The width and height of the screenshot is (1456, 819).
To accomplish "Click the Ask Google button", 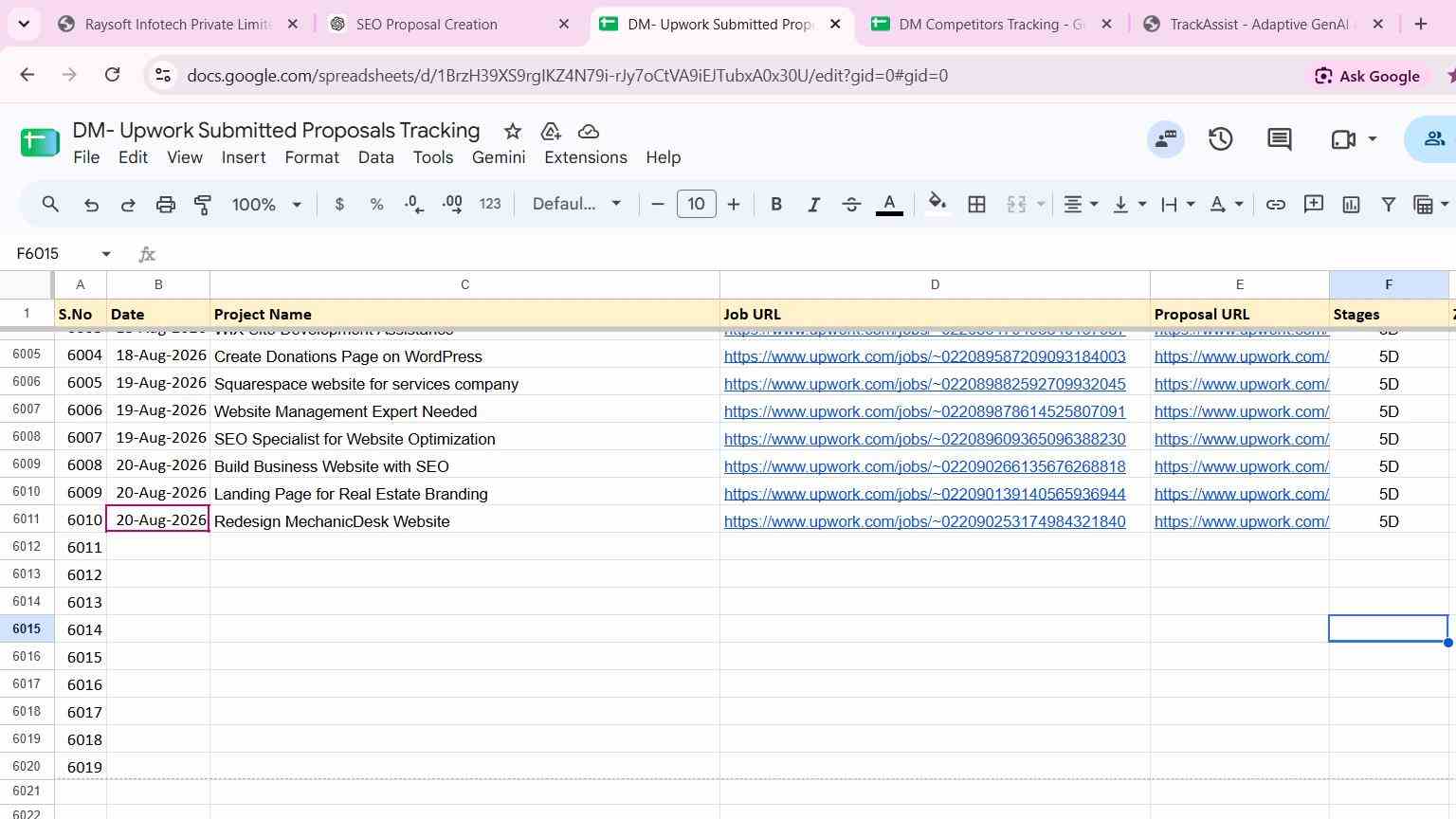I will pos(1366,76).
